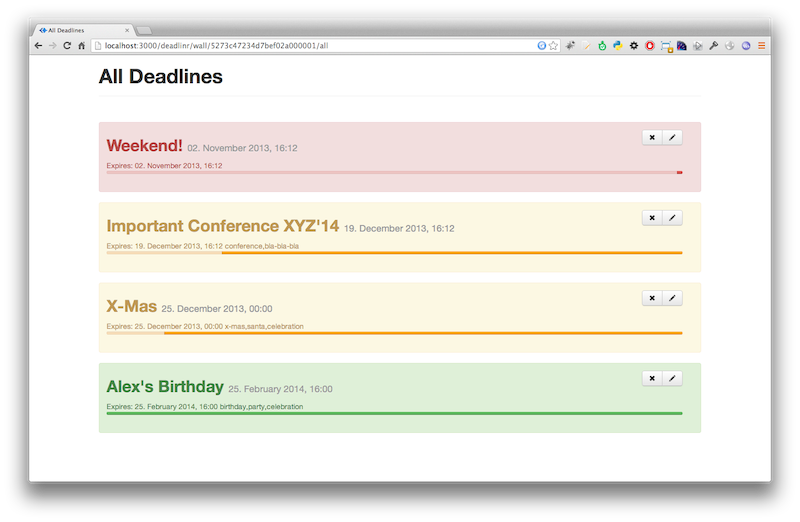Open the Chrome hamburger menu
The height and width of the screenshot is (522, 800).
click(x=761, y=45)
